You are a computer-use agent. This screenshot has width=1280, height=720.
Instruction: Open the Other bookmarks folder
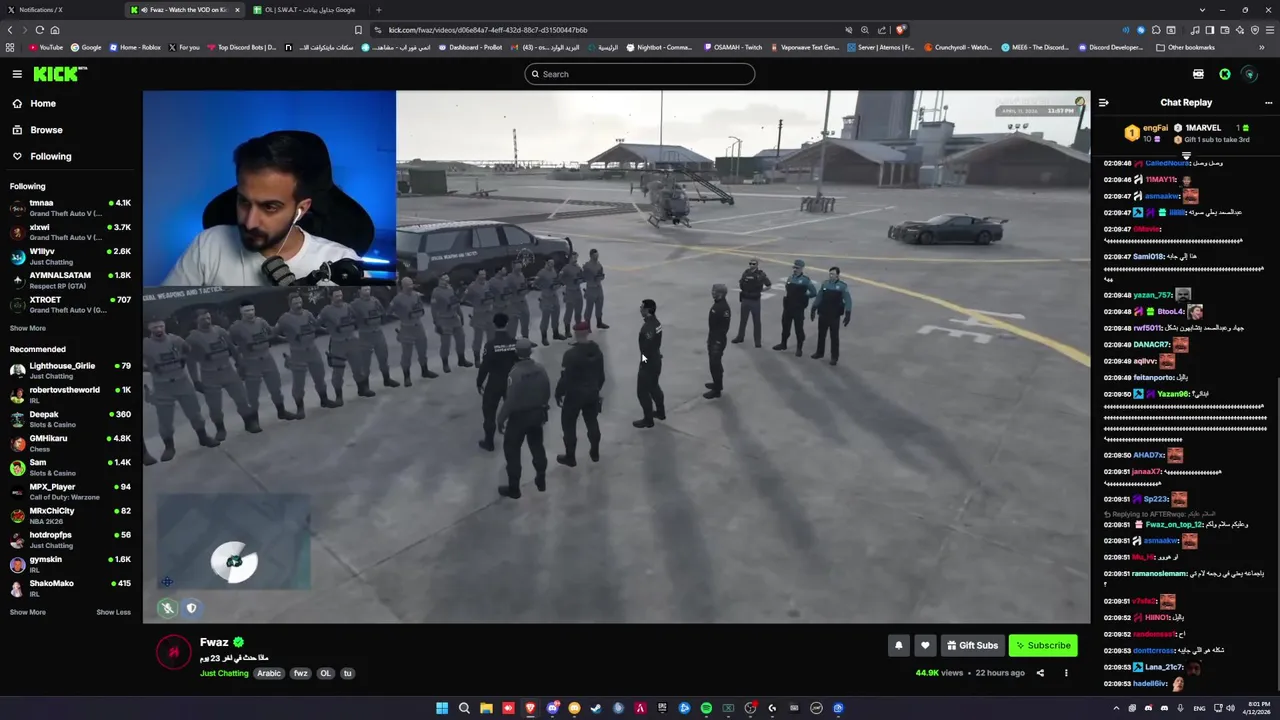[x=1185, y=47]
